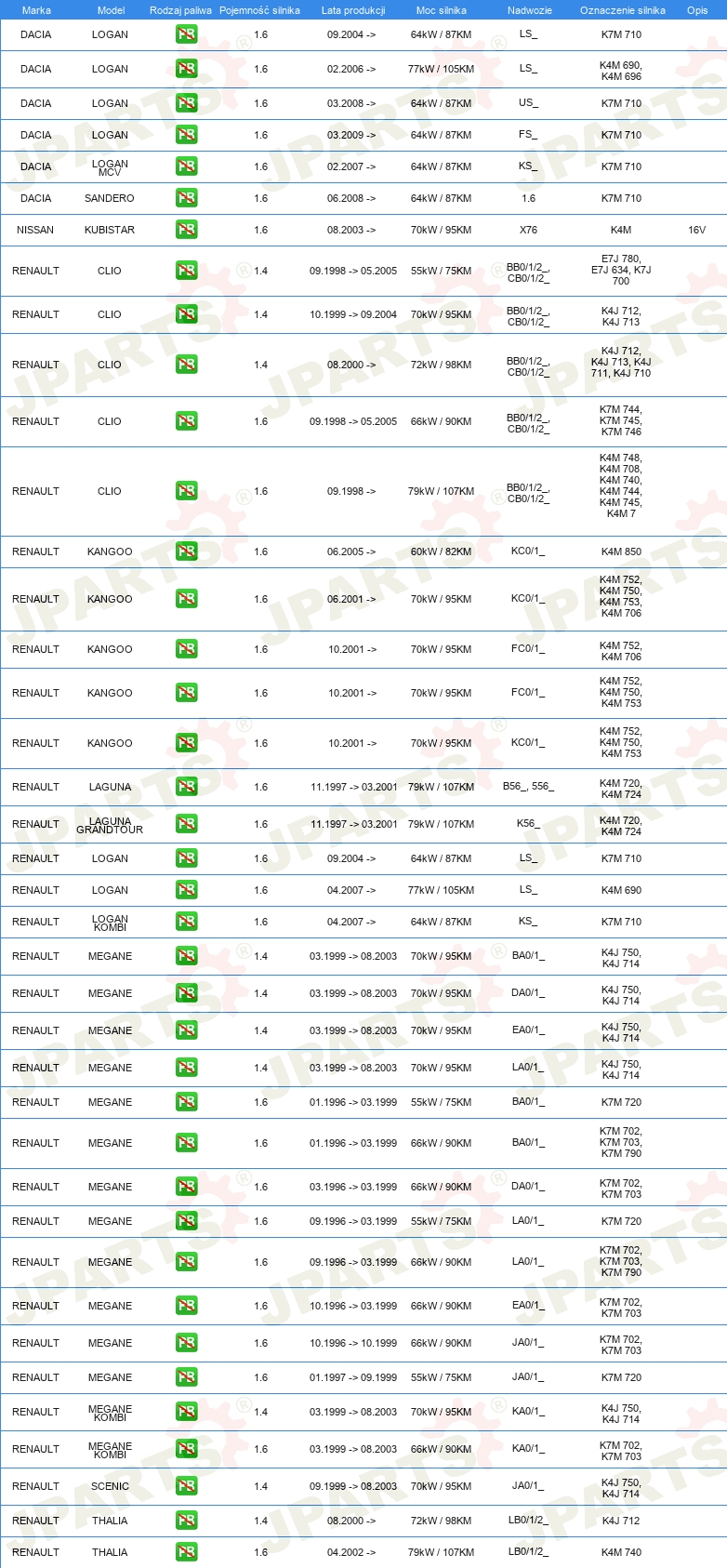Click the Oznaczenie silnika column header
The image size is (727, 1568).
click(623, 10)
